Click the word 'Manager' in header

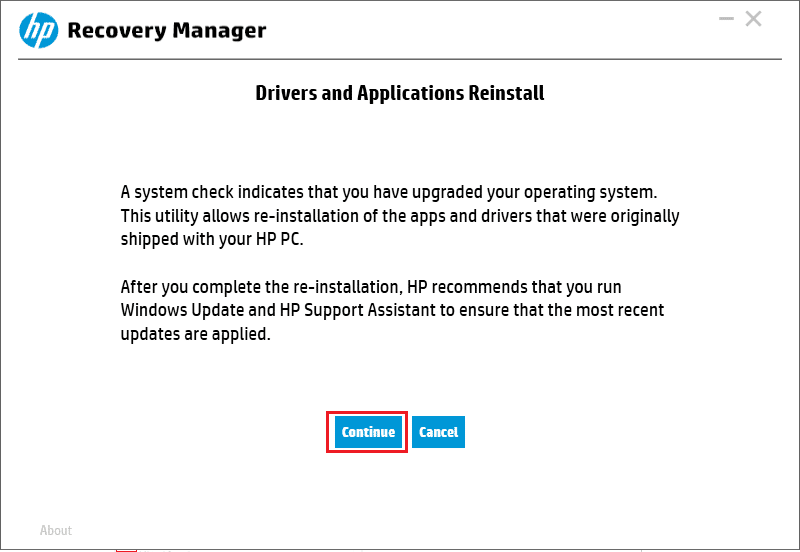pos(219,31)
